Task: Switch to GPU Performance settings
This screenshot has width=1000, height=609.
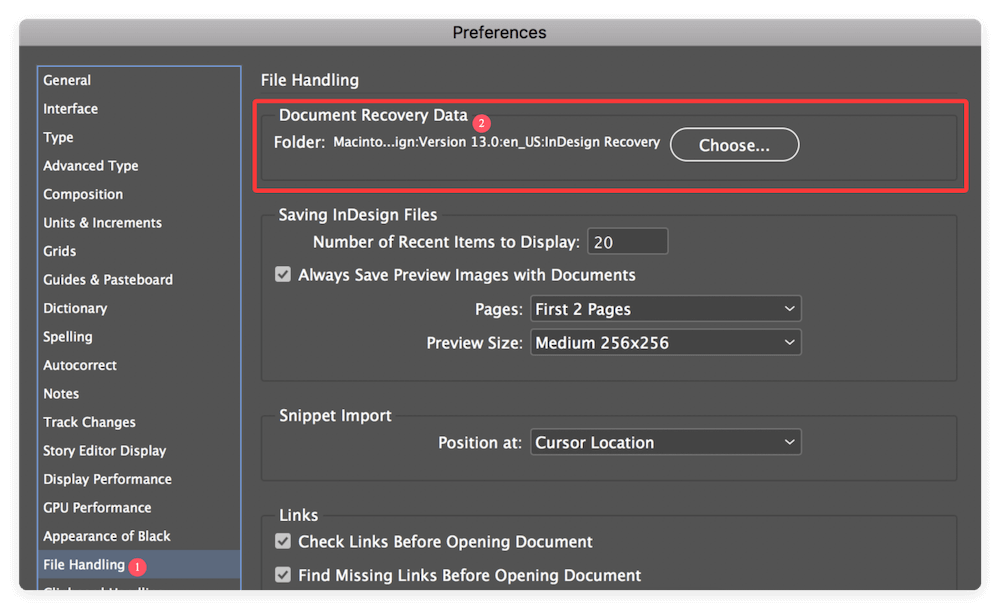Action: pos(97,507)
